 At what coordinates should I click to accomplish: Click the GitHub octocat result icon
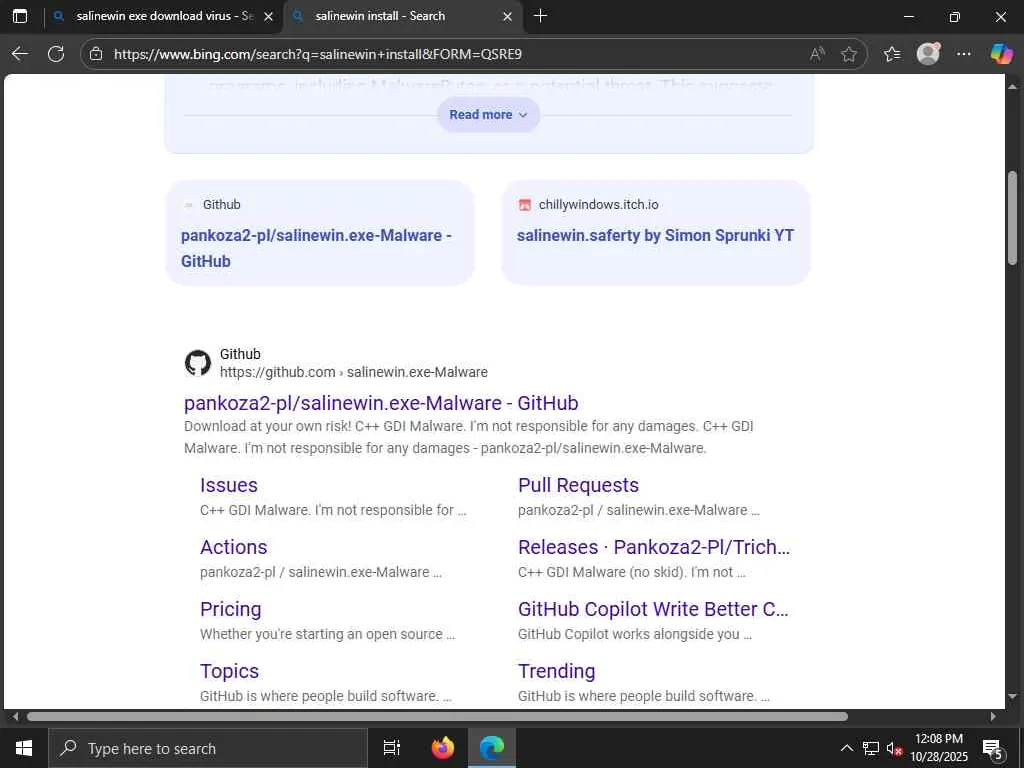tap(197, 363)
